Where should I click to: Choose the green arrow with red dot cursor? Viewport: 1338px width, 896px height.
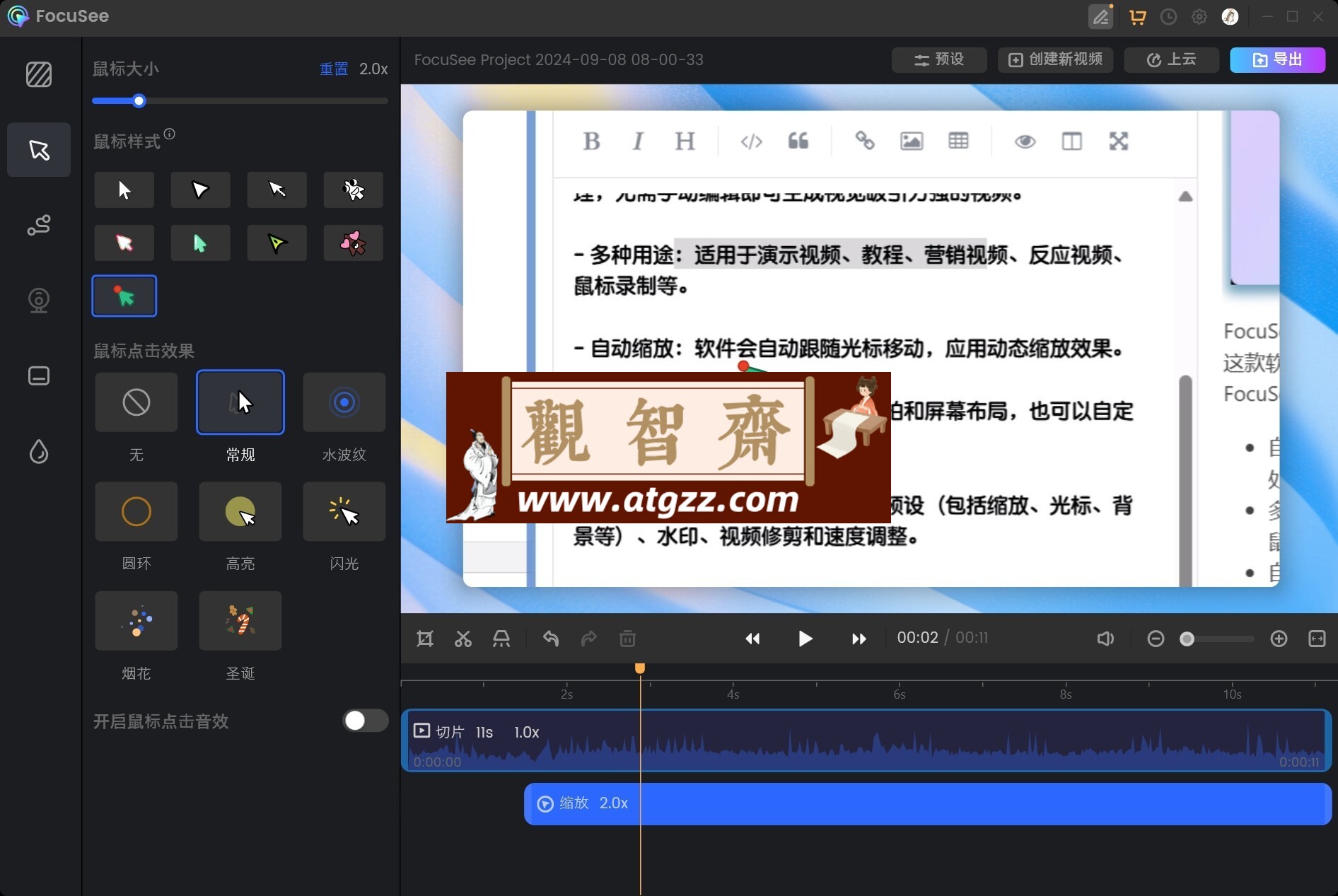click(x=124, y=296)
